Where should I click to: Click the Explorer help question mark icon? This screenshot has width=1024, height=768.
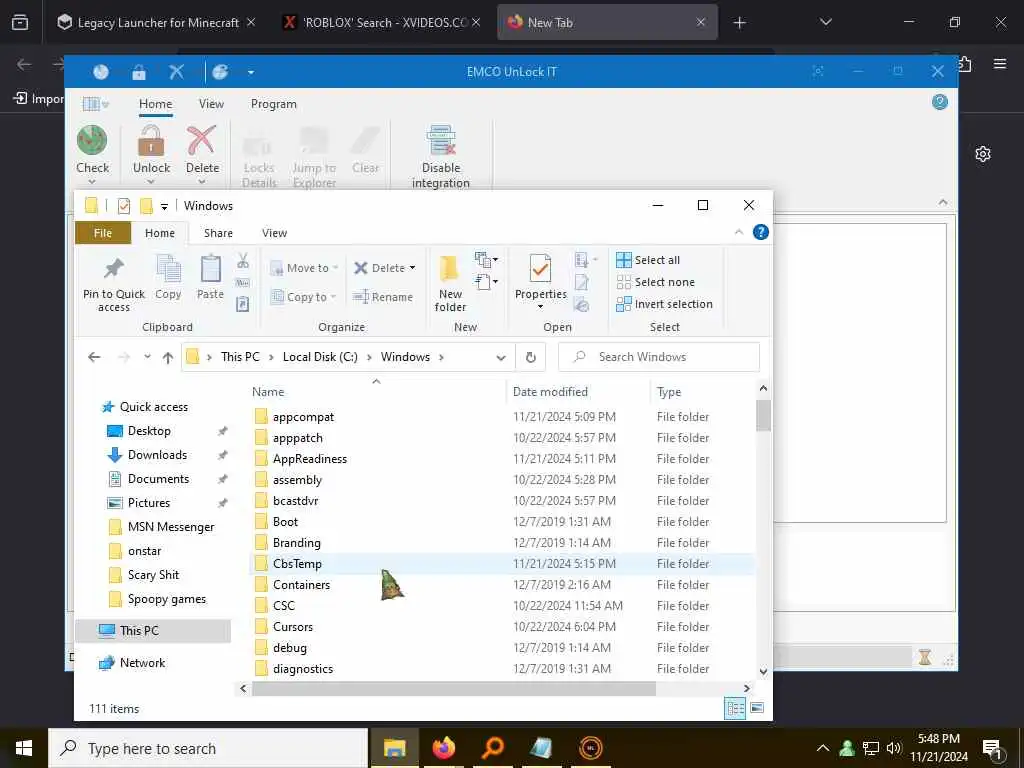click(x=761, y=232)
